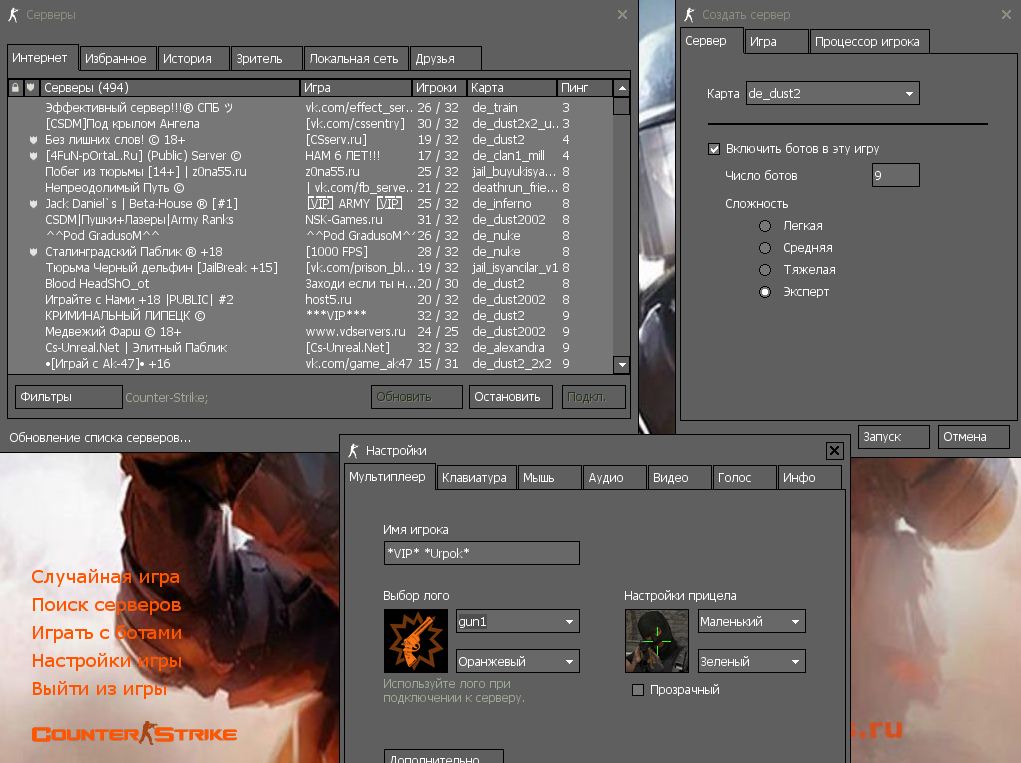Click 'Выйти из игры' to quit
This screenshot has height=763, width=1021.
[x=99, y=689]
